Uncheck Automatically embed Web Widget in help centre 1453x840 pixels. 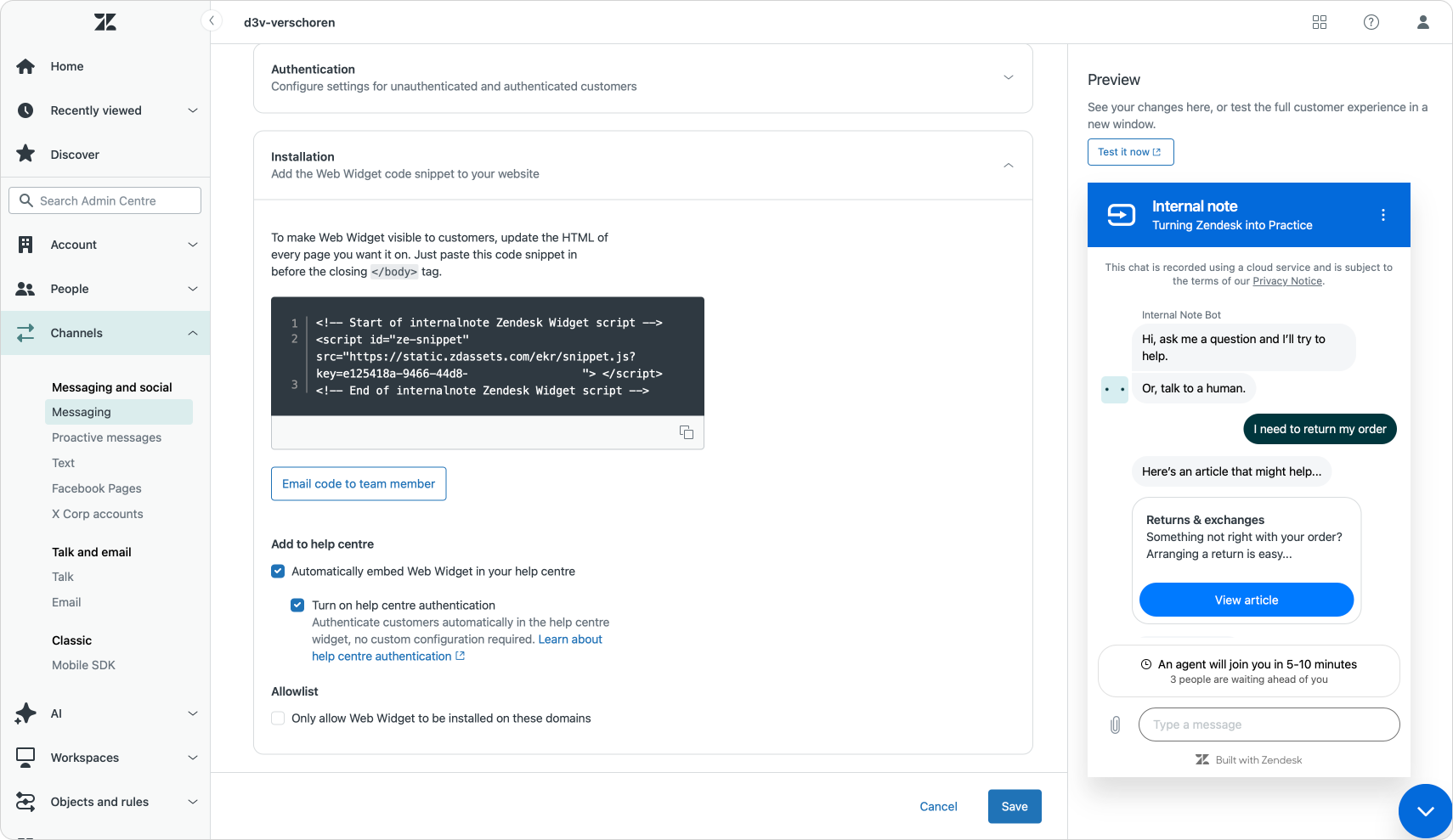[x=278, y=572]
